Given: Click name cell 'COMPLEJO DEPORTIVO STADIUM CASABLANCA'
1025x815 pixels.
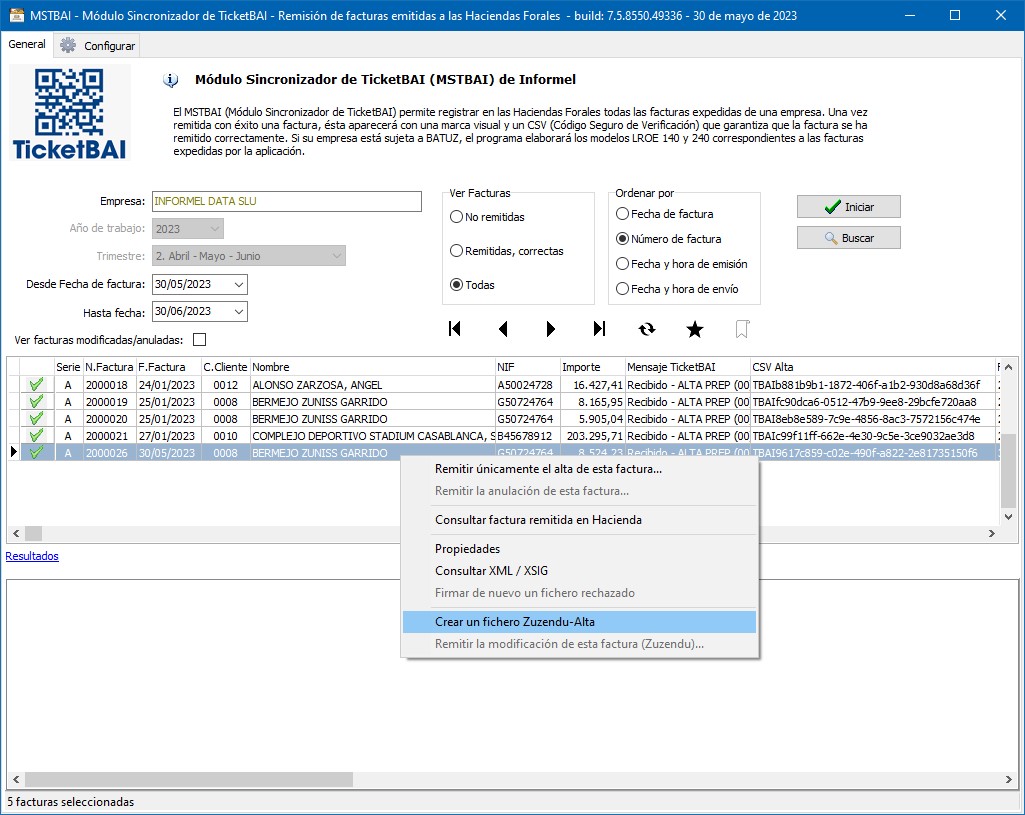Looking at the screenshot, I should pos(373,436).
